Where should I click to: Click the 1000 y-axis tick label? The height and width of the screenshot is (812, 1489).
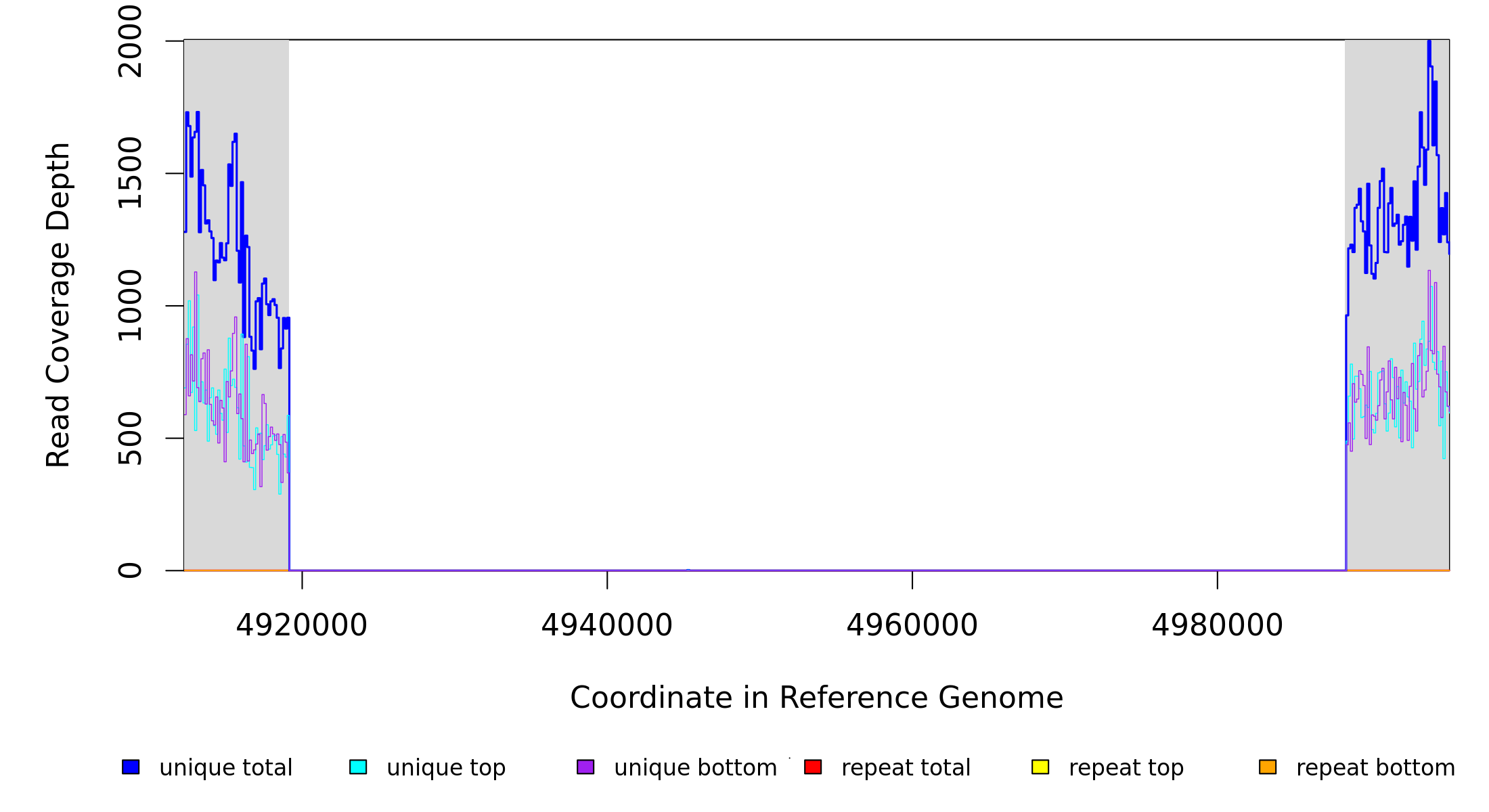pyautogui.click(x=131, y=306)
